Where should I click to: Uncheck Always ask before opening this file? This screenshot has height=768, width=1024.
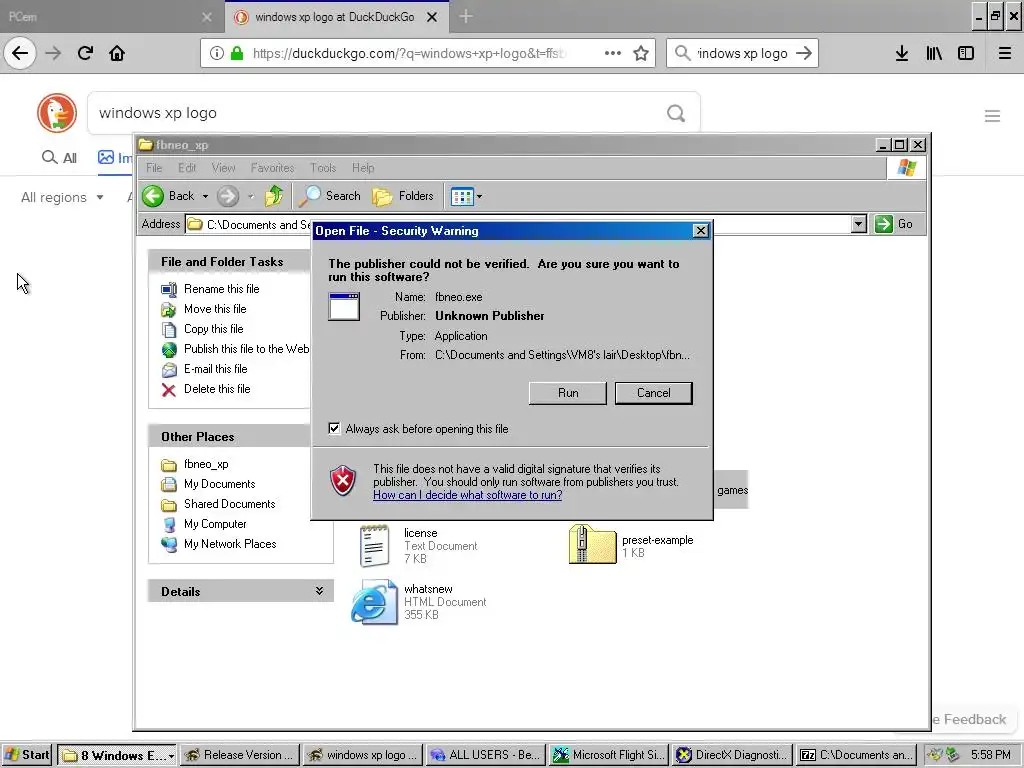tap(334, 428)
